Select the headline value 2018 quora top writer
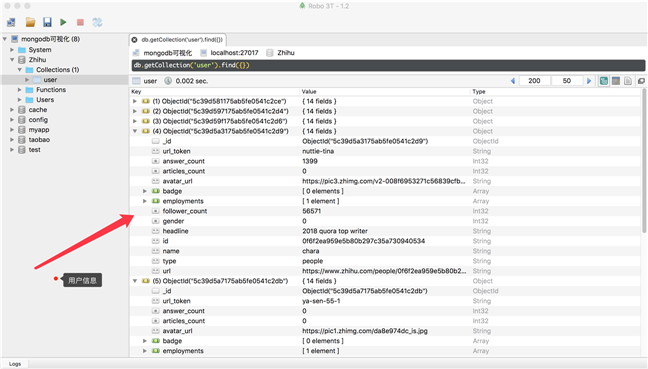The width and height of the screenshot is (648, 369). click(x=335, y=231)
